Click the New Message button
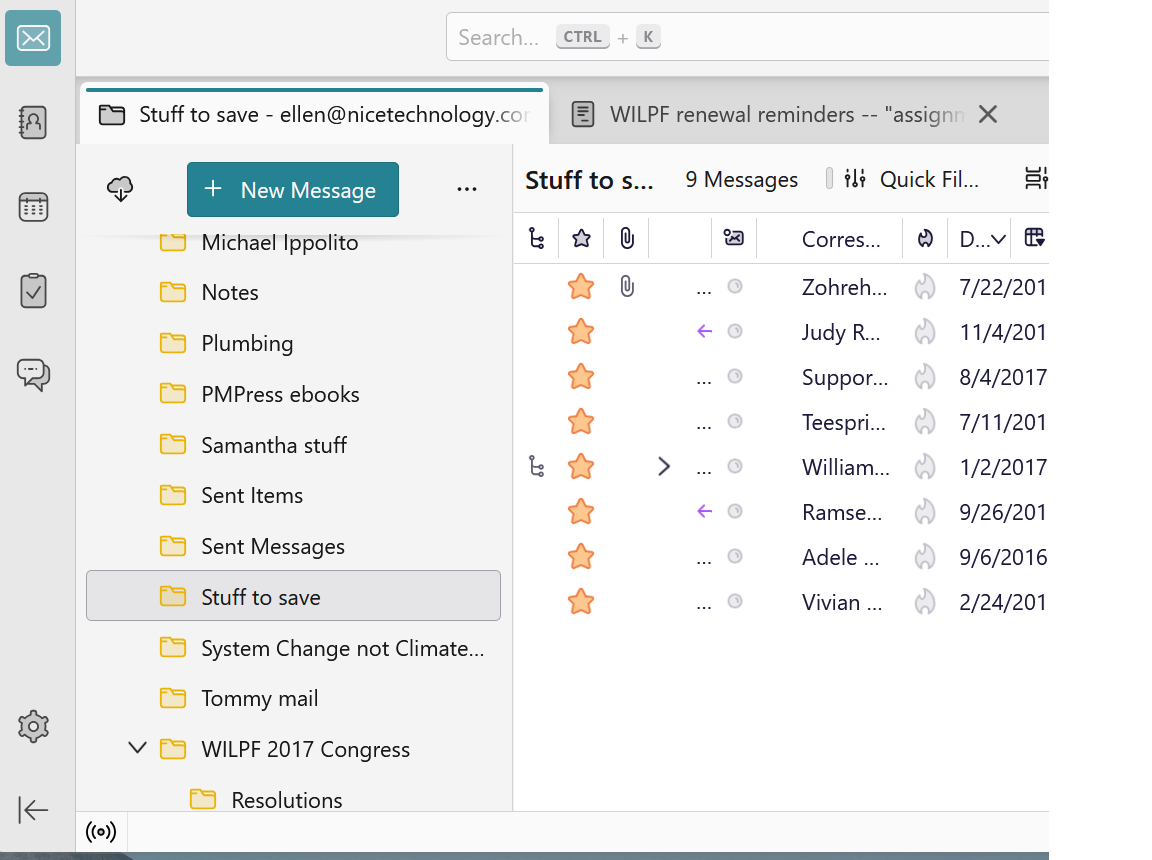1152x860 pixels. pos(293,190)
